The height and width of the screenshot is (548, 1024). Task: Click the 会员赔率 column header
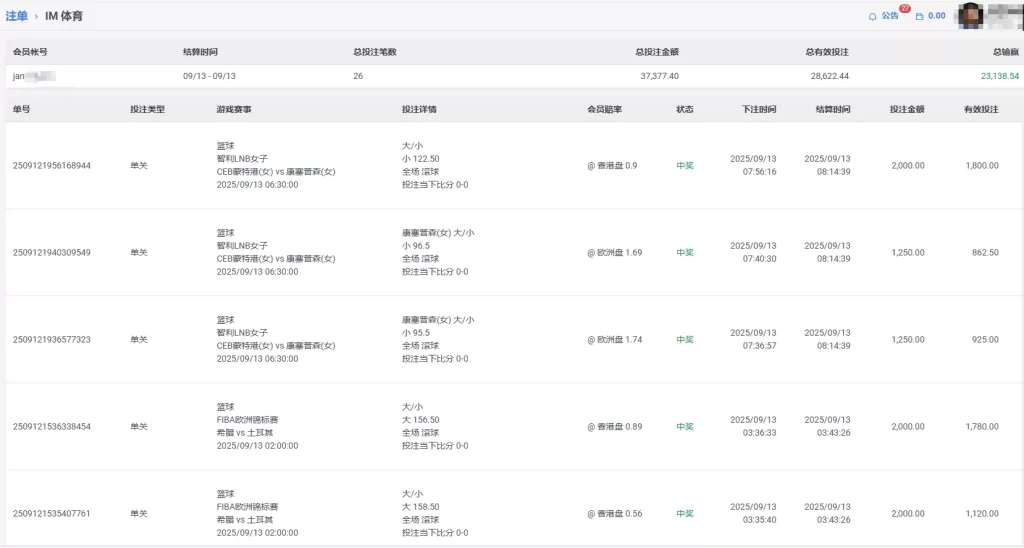coord(604,109)
